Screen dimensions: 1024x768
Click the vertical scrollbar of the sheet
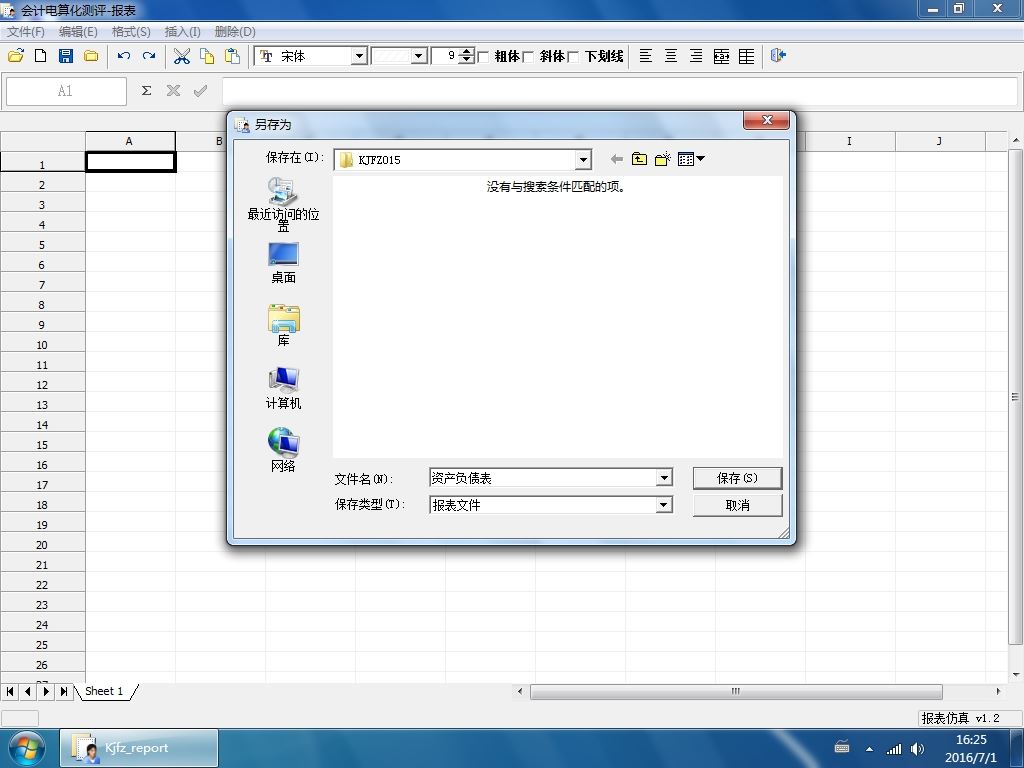point(1015,396)
